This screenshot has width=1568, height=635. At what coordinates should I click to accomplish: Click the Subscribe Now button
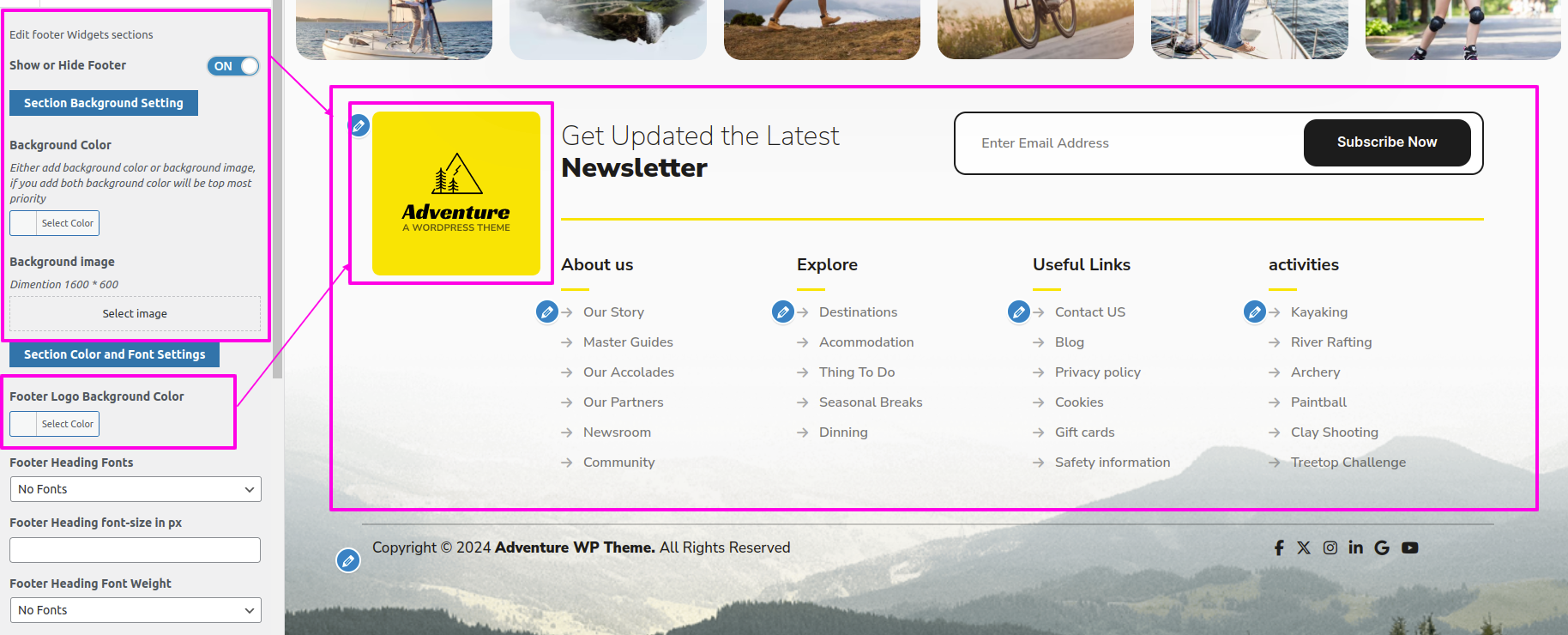(x=1387, y=142)
